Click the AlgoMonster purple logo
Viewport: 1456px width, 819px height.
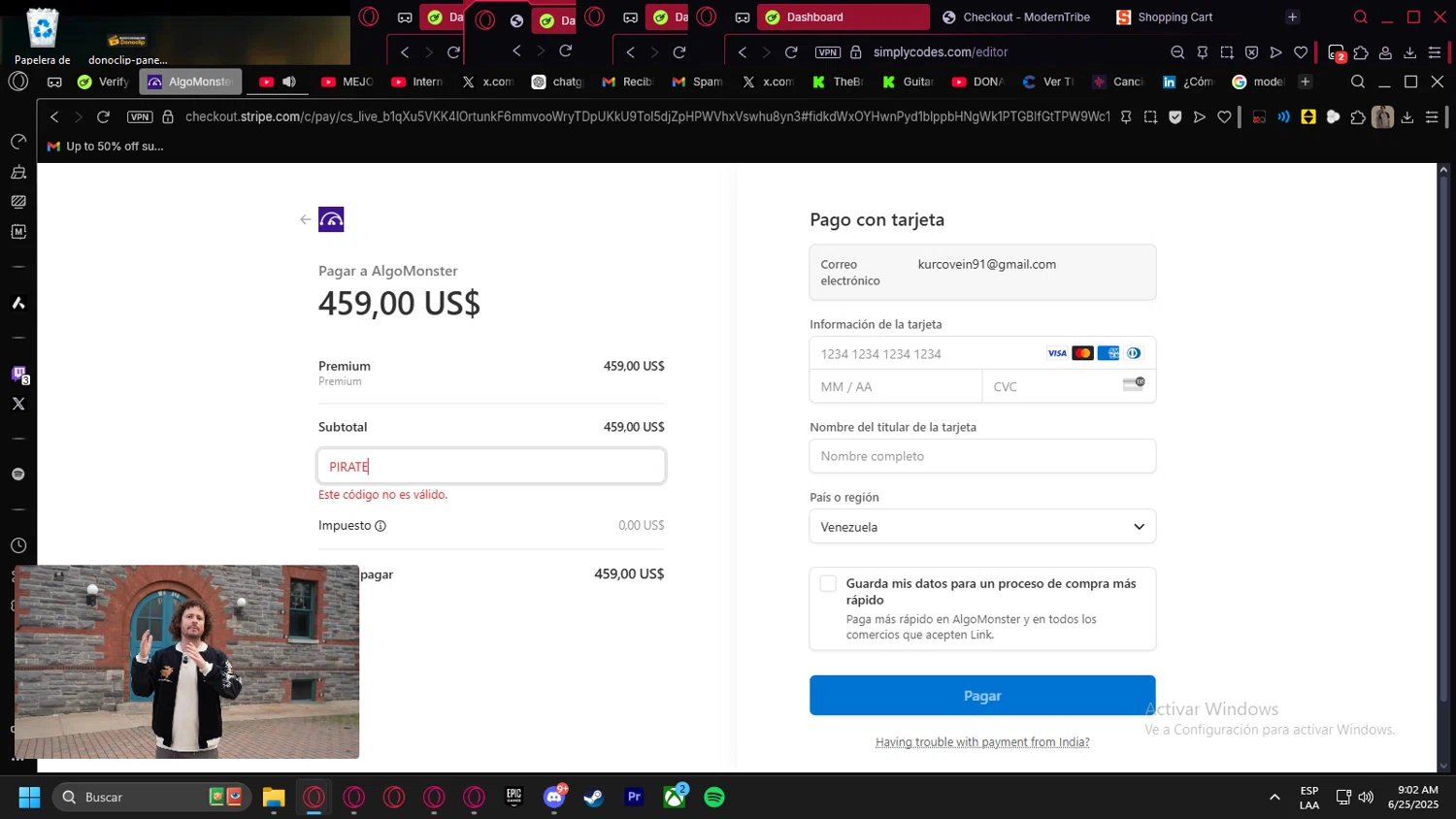(331, 219)
